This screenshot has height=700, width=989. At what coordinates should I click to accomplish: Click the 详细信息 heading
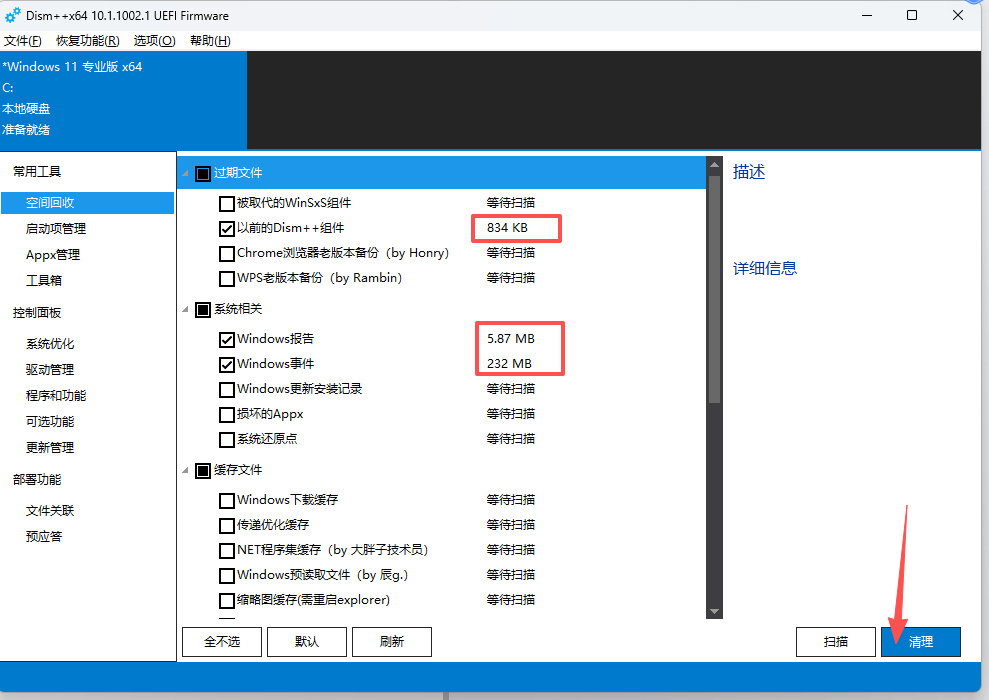(764, 268)
